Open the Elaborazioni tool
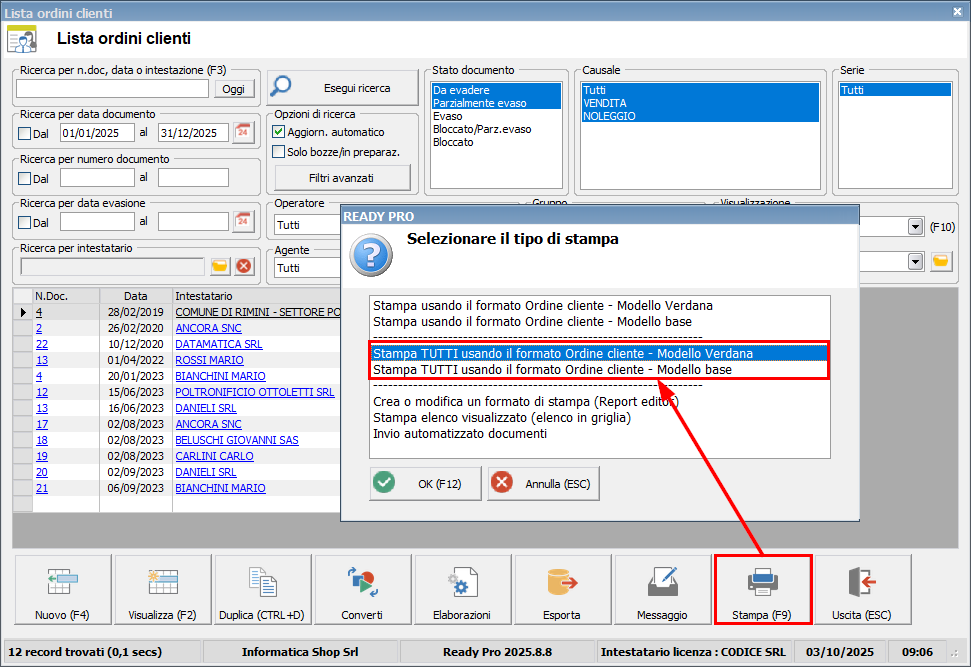This screenshot has height=667, width=971. point(463,589)
